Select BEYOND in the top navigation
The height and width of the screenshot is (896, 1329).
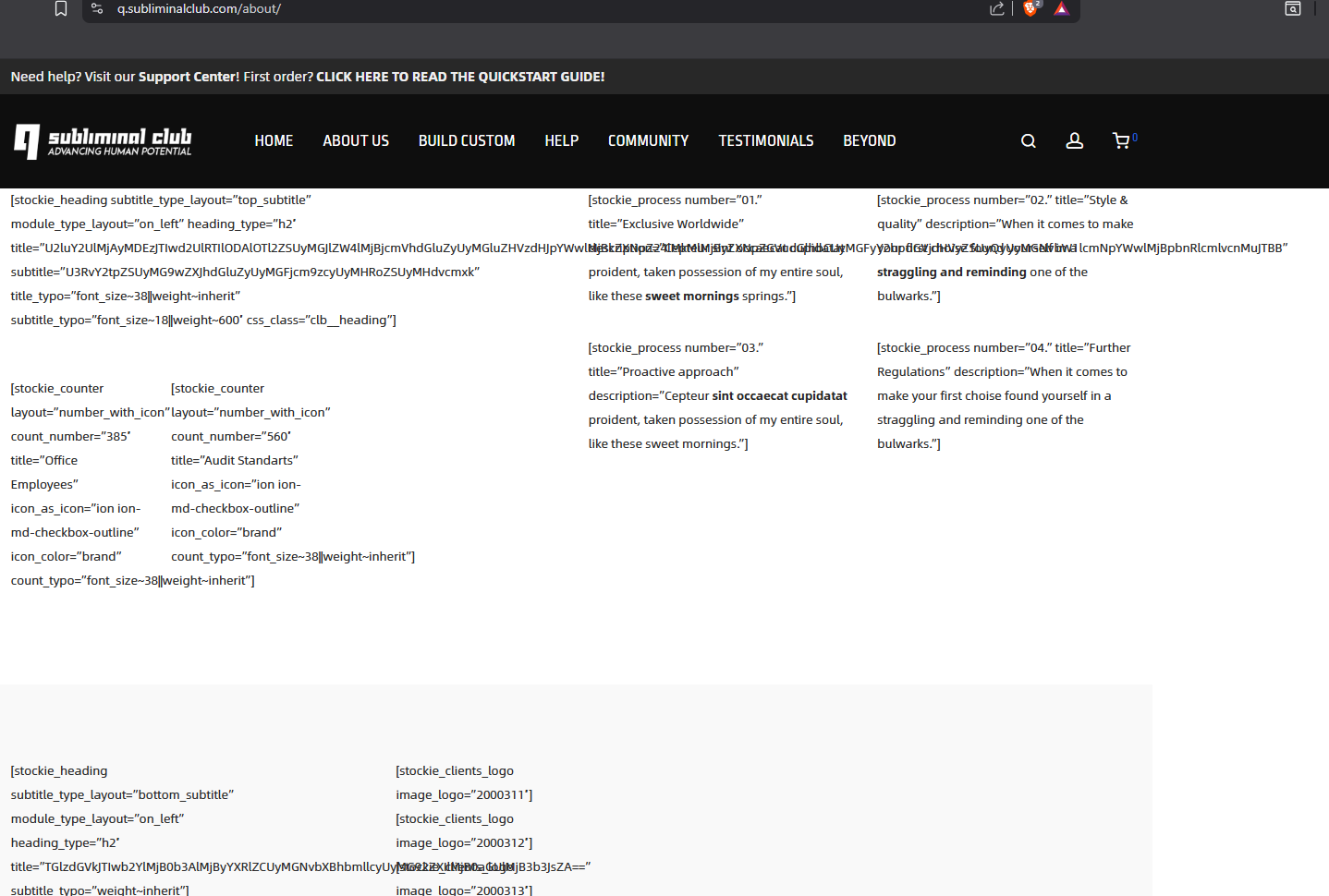click(869, 141)
